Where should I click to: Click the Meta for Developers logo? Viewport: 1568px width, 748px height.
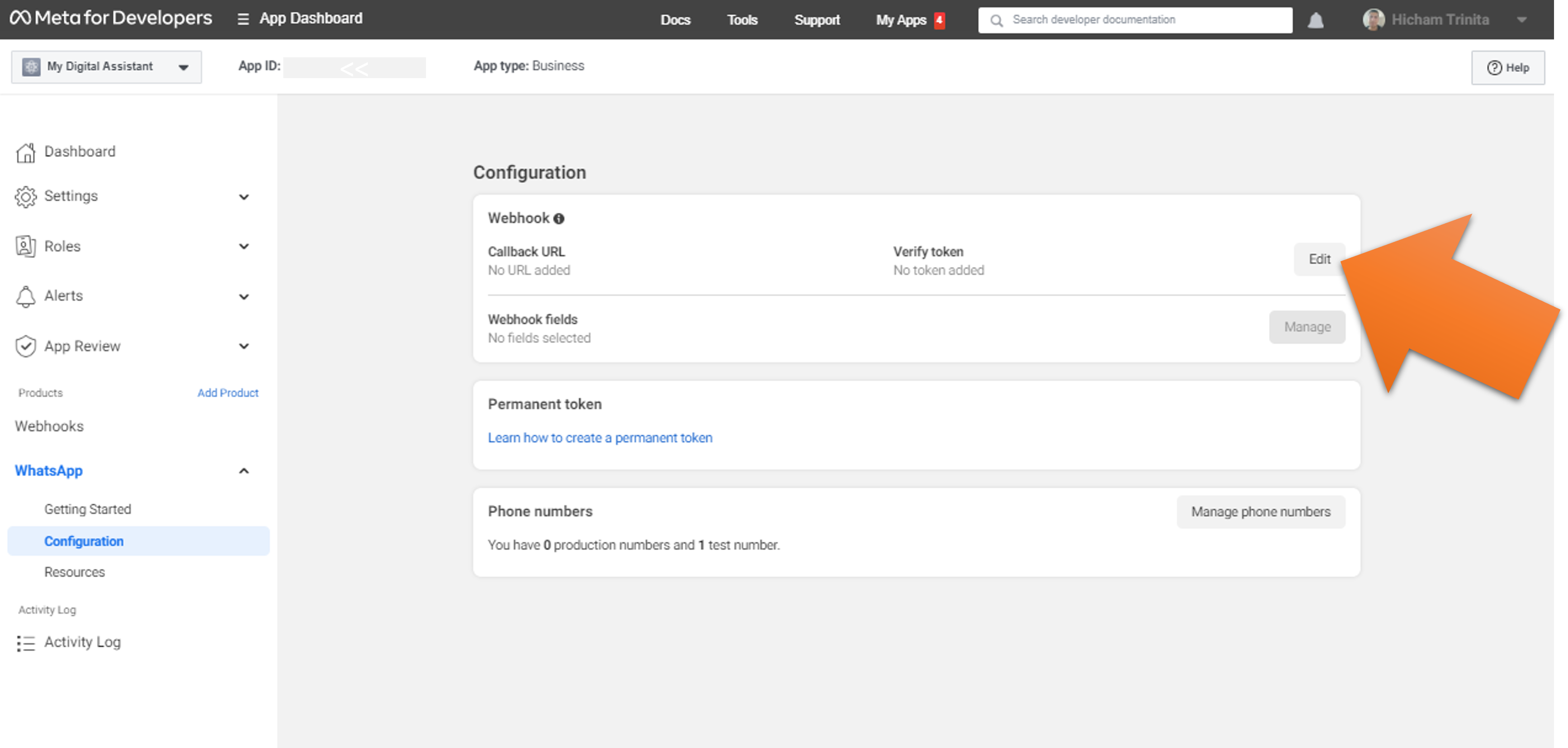pos(111,18)
